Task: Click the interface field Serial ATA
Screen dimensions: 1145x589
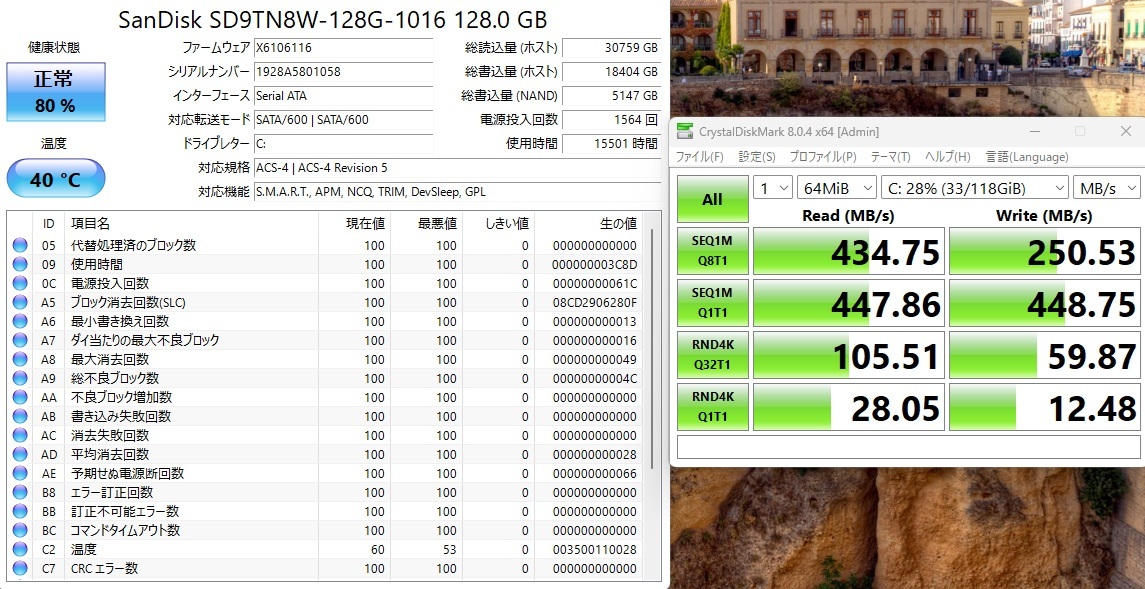Action: [x=343, y=96]
